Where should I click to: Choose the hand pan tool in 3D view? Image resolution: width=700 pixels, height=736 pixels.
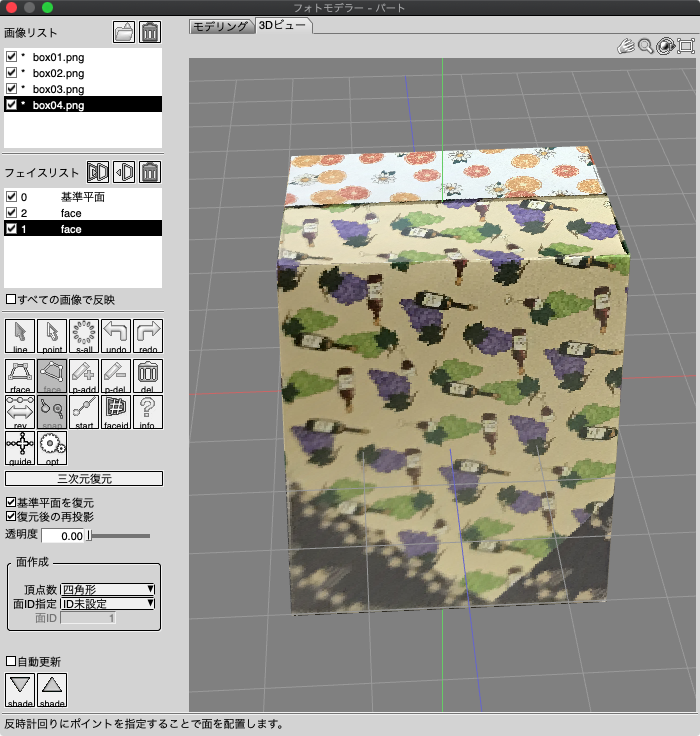625,45
